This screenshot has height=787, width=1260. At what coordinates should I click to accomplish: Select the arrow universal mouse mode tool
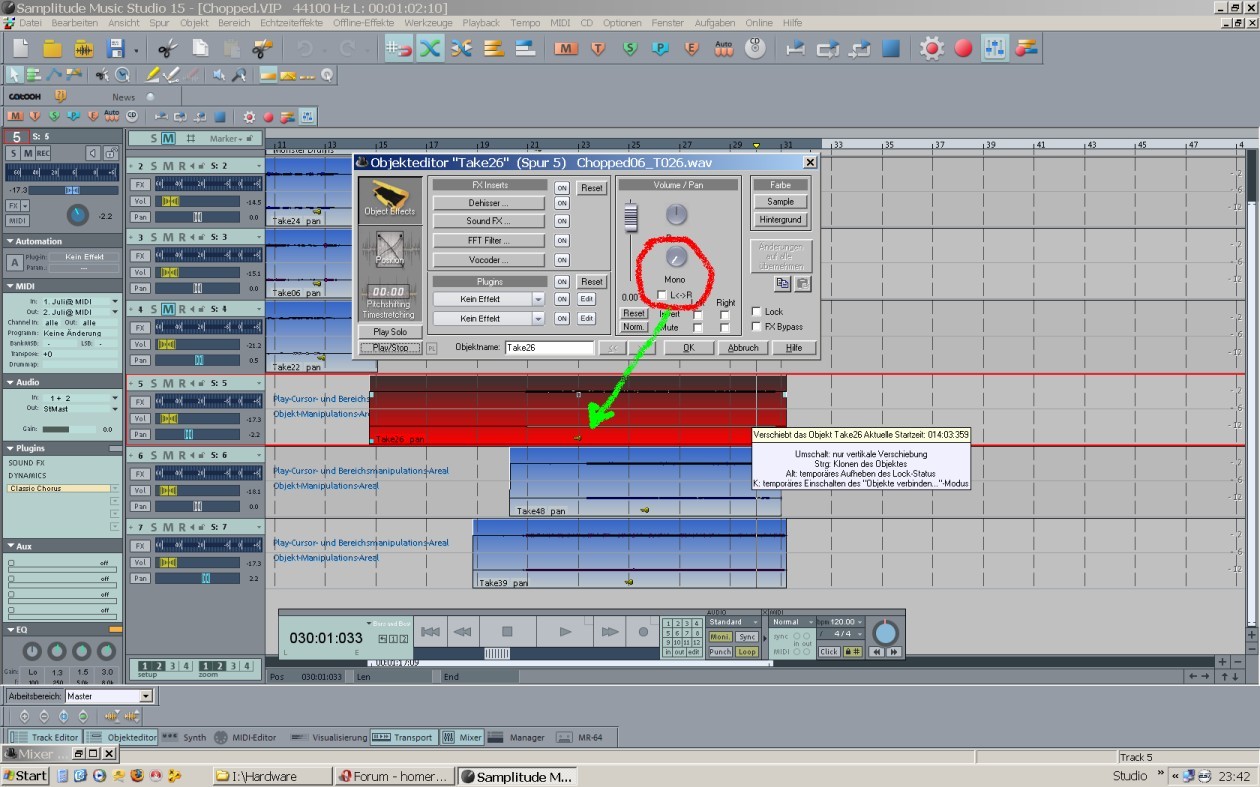(x=14, y=75)
